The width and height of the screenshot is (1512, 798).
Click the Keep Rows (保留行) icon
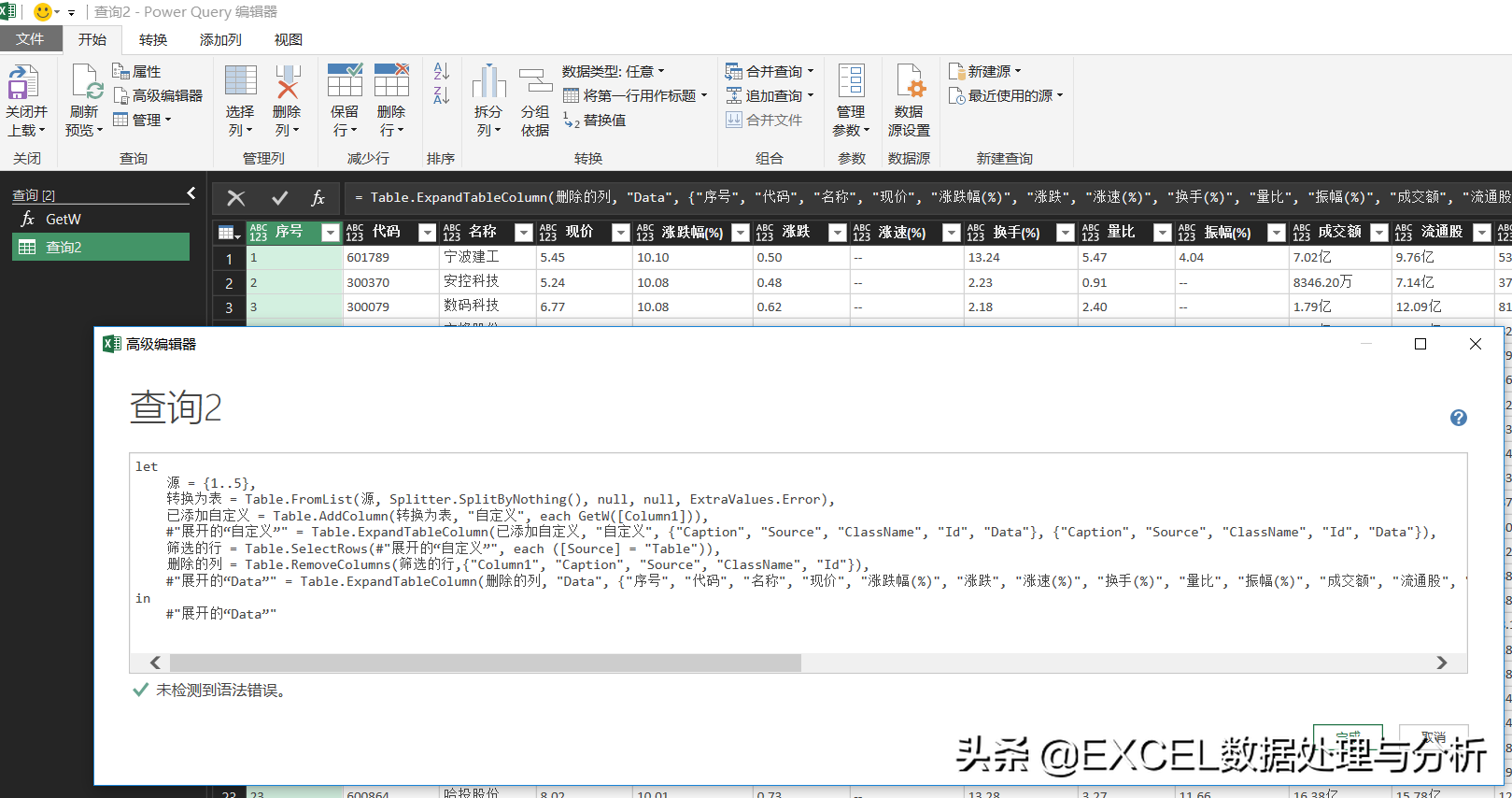click(x=345, y=80)
